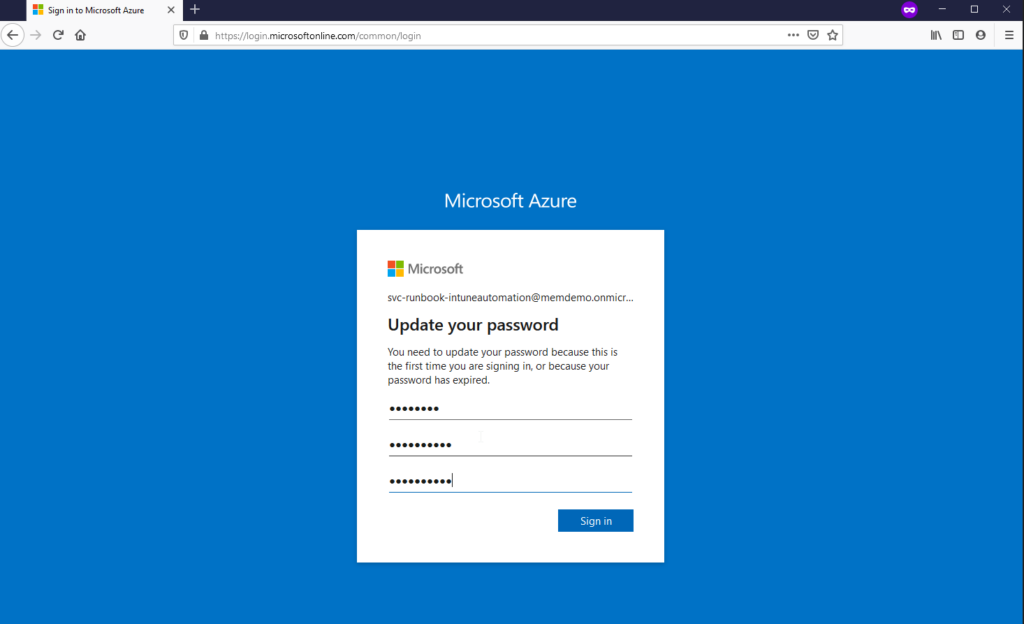Open a new tab with plus
Screen dimensions: 1024x624
tap(195, 10)
